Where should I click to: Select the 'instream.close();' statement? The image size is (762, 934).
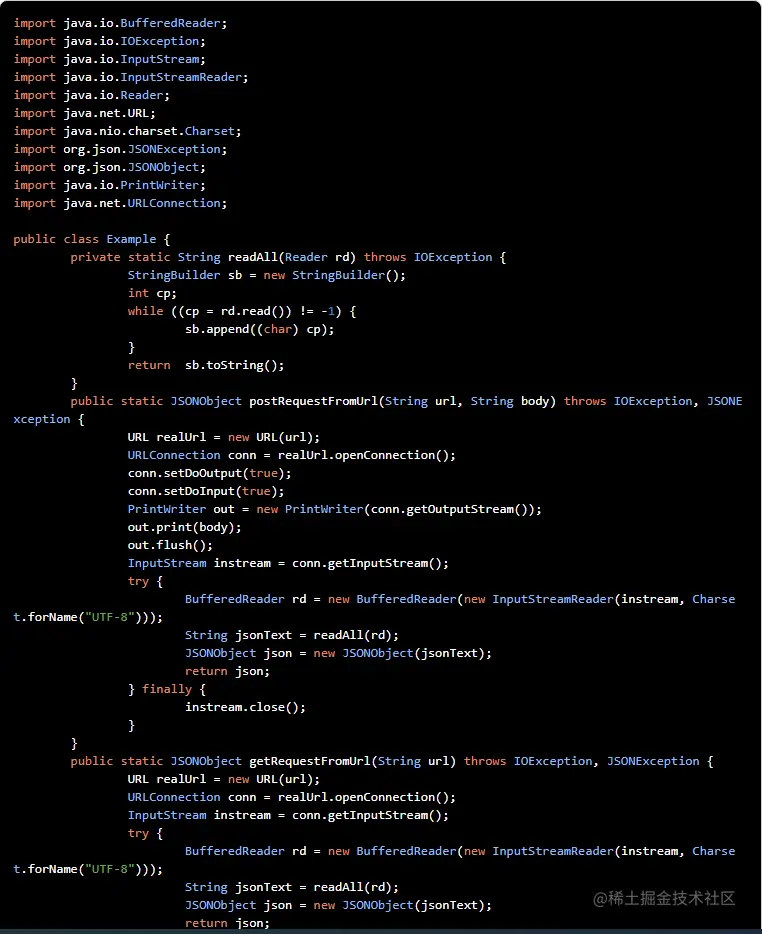(245, 707)
